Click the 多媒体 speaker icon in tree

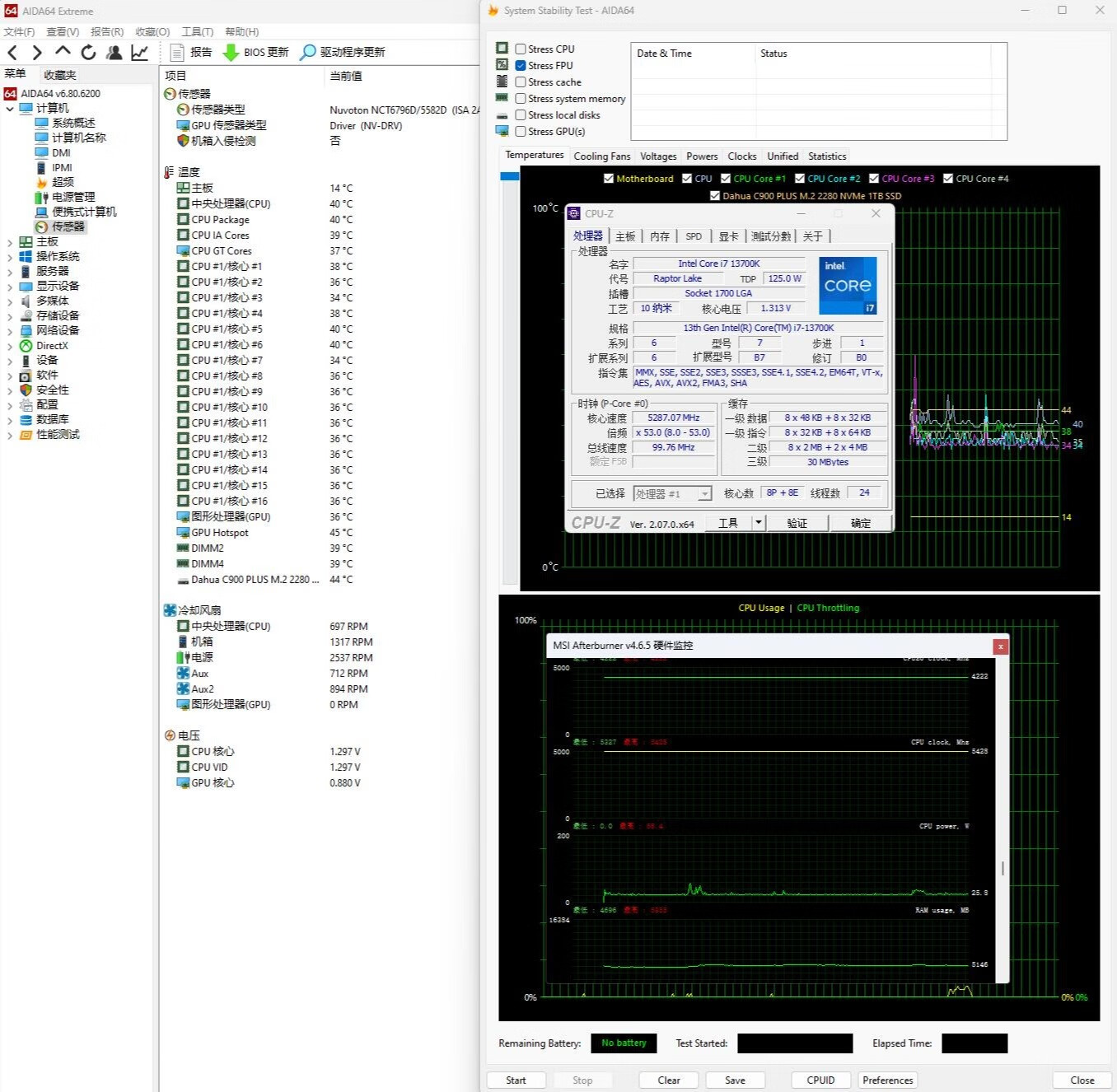click(x=26, y=301)
